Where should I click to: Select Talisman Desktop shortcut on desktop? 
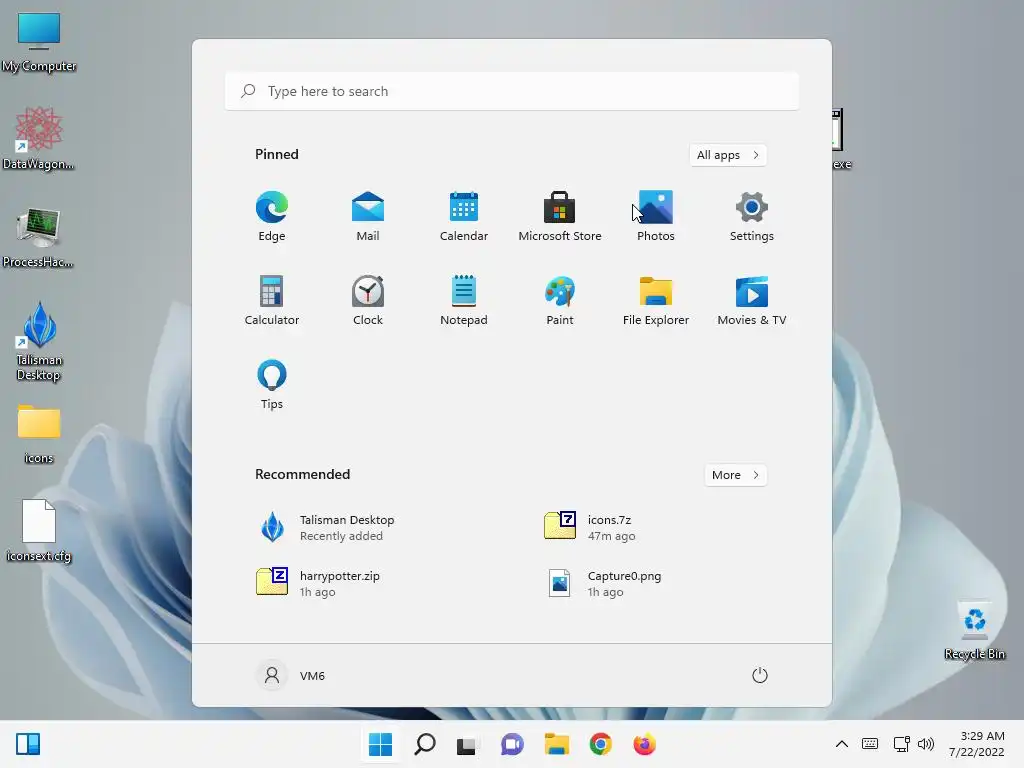coord(39,342)
